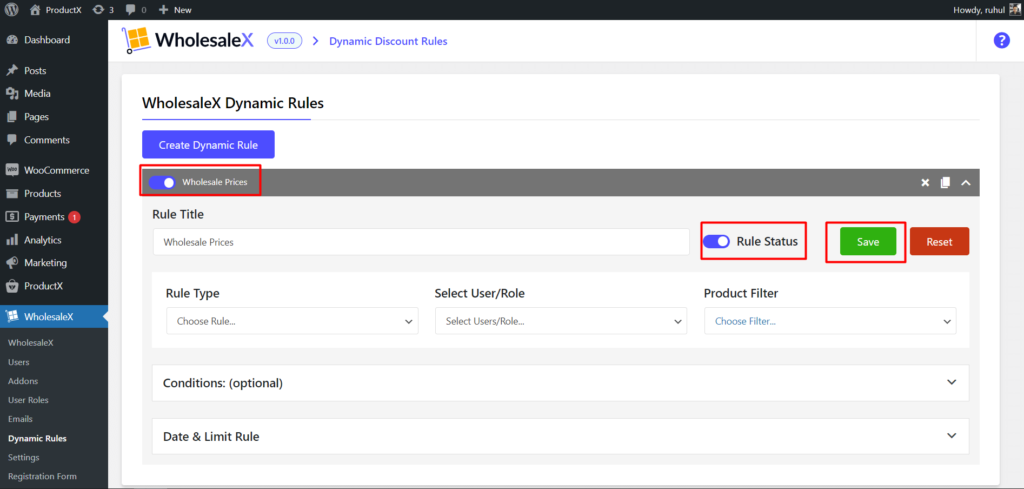1024x489 pixels.
Task: Open the Emails submenu item
Action: click(x=20, y=418)
